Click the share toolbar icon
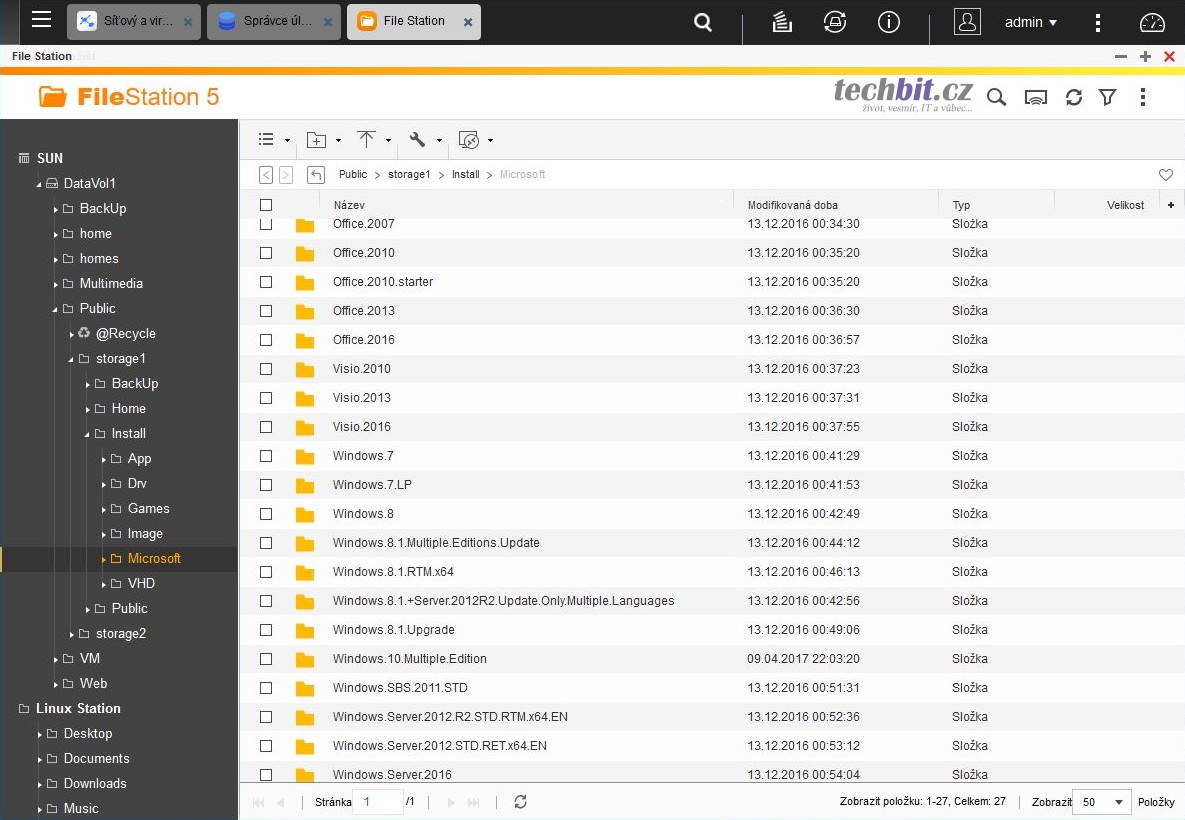 point(469,140)
